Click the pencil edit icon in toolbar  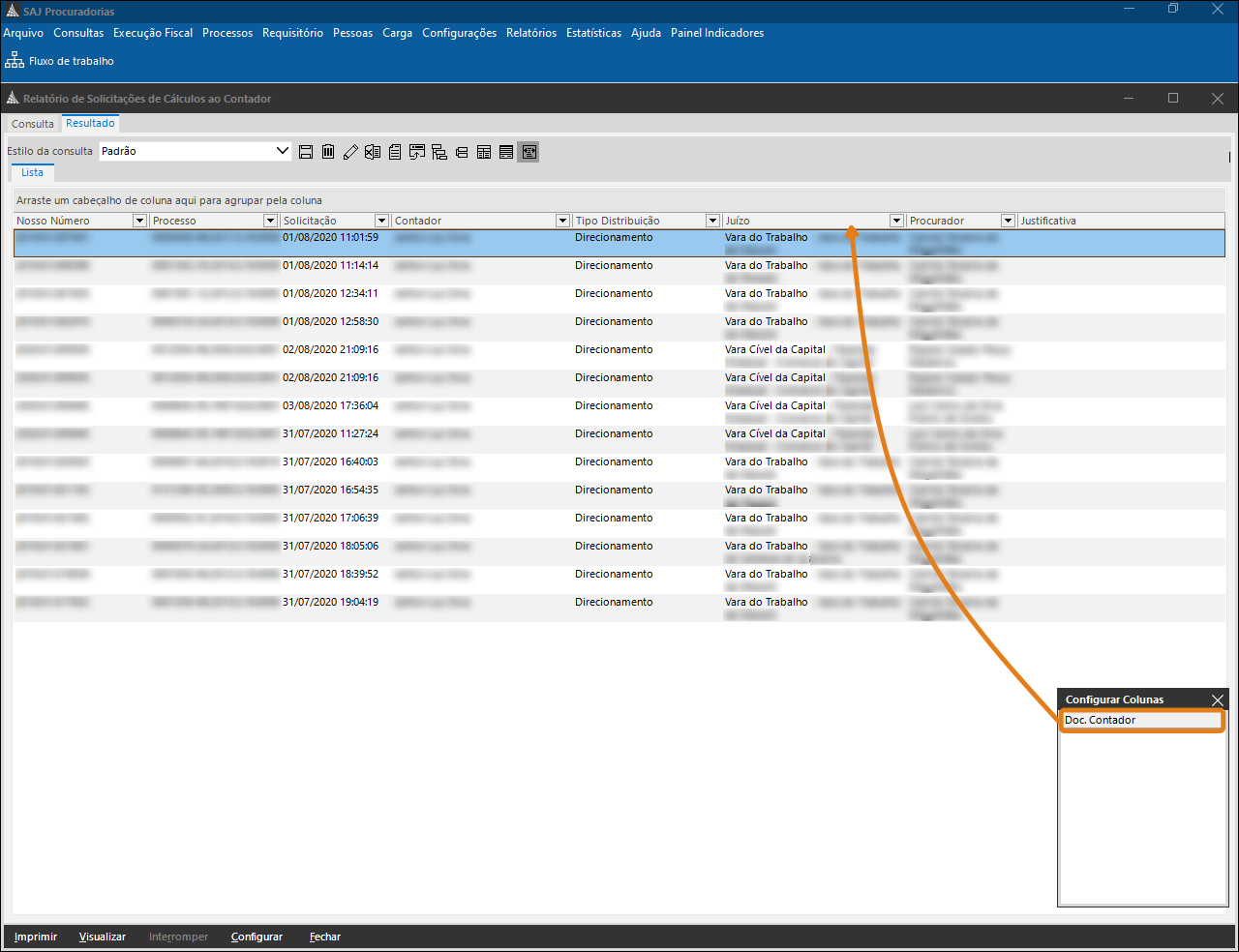pos(350,152)
